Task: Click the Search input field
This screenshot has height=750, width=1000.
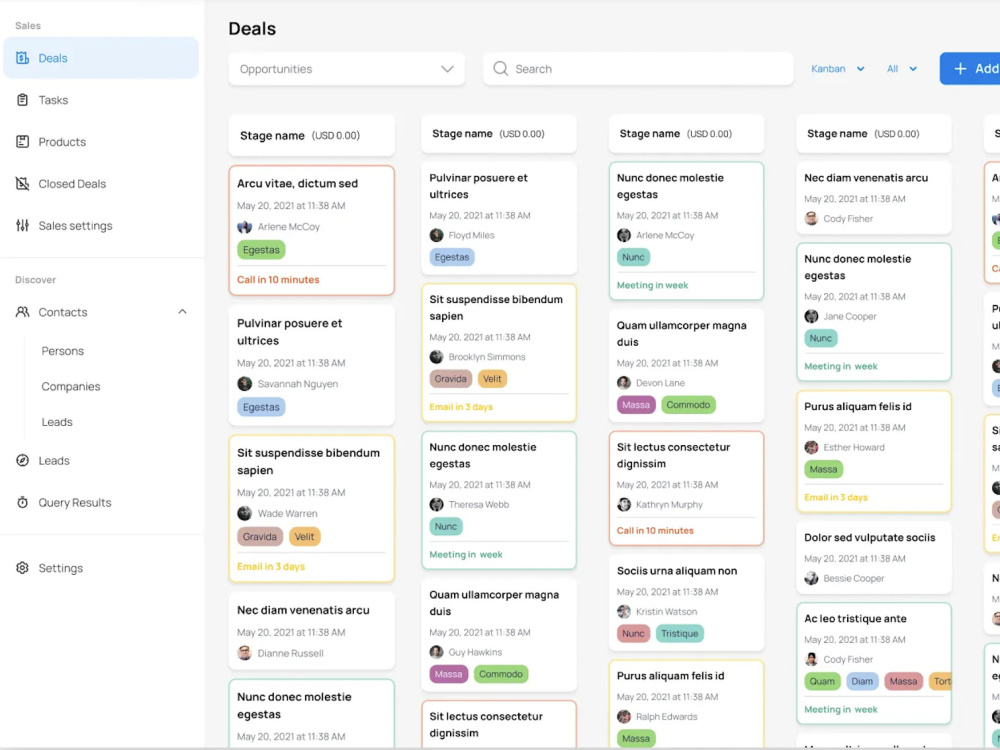Action: (x=638, y=69)
